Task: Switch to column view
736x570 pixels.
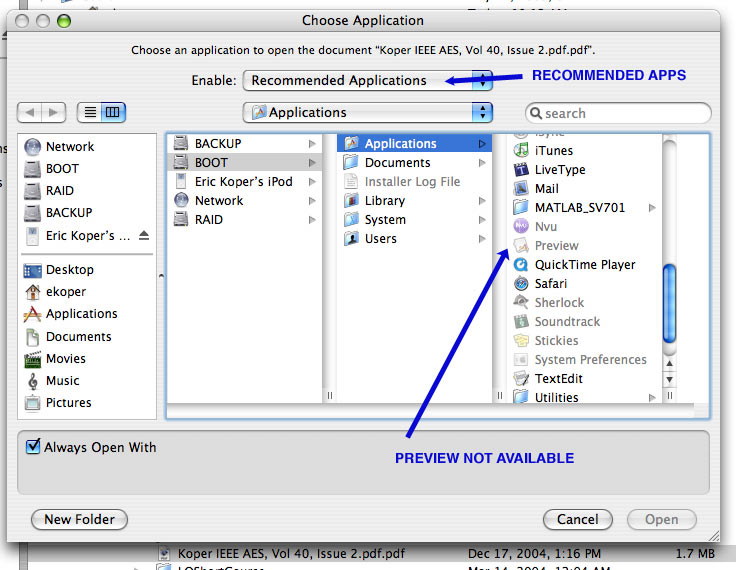Action: [x=113, y=112]
